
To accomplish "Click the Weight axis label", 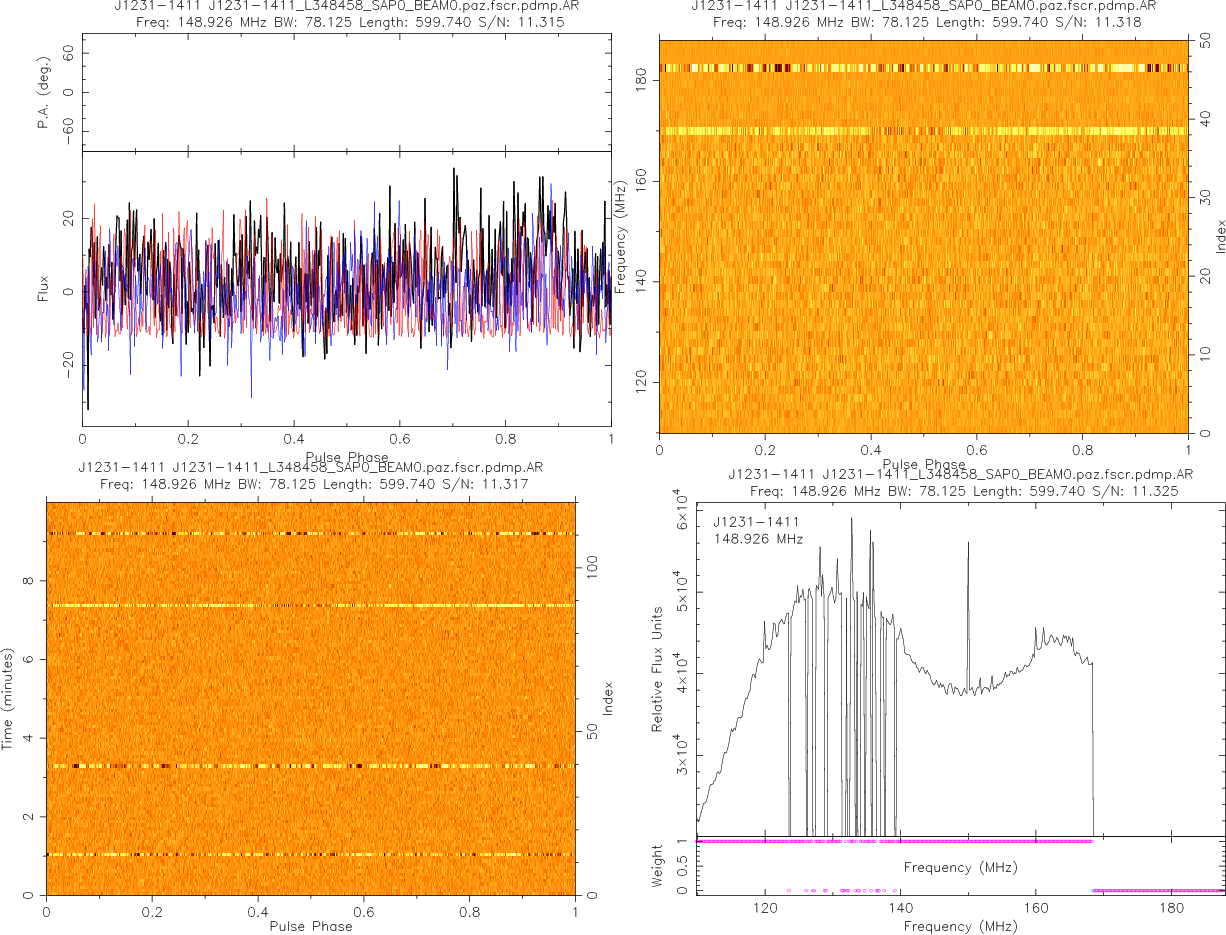I will pyautogui.click(x=657, y=866).
